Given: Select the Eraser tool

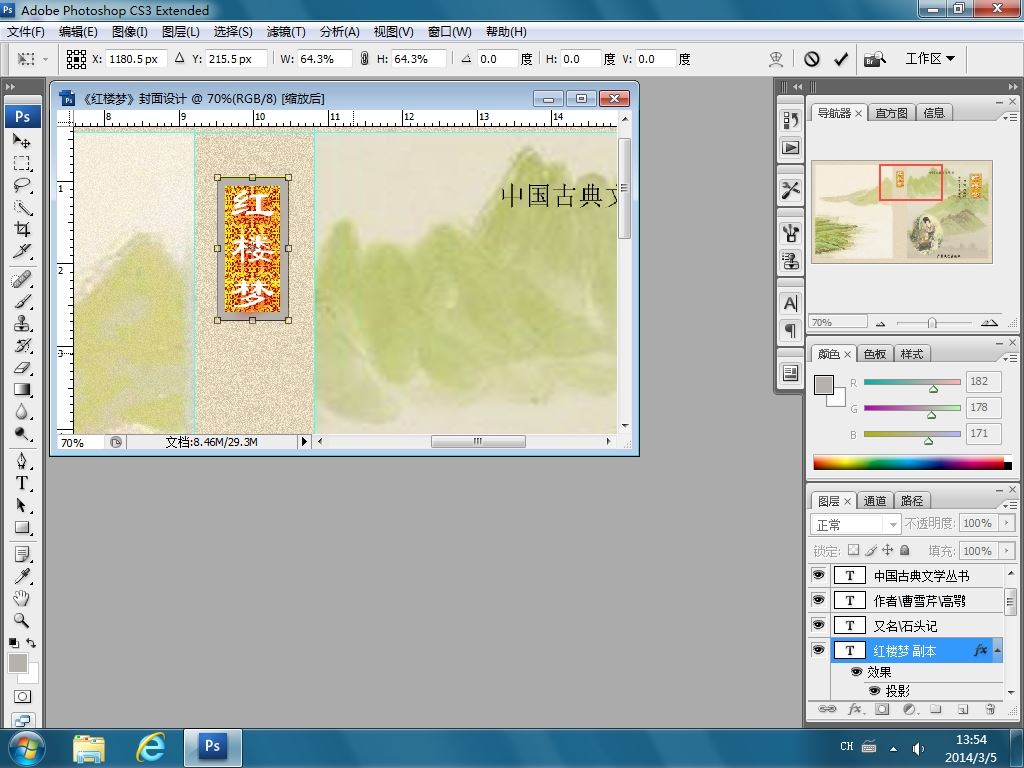Looking at the screenshot, I should click(22, 368).
